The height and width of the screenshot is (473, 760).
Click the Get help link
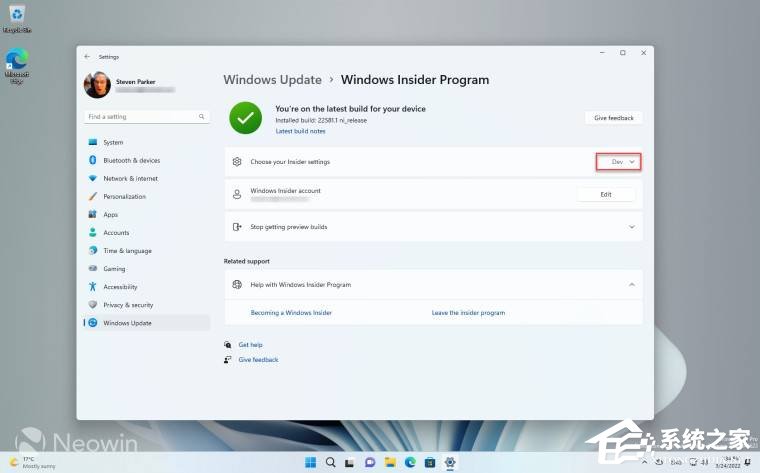(251, 345)
